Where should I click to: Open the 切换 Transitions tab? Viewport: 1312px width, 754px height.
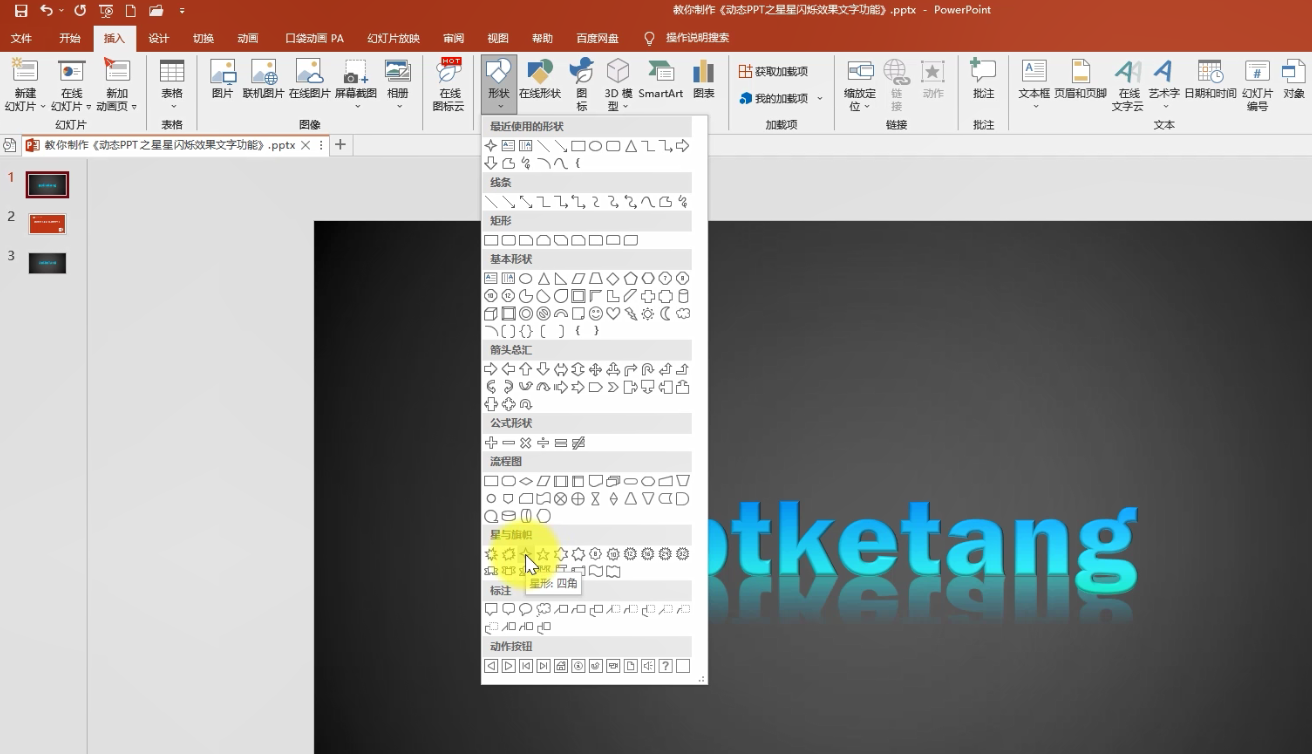203,38
